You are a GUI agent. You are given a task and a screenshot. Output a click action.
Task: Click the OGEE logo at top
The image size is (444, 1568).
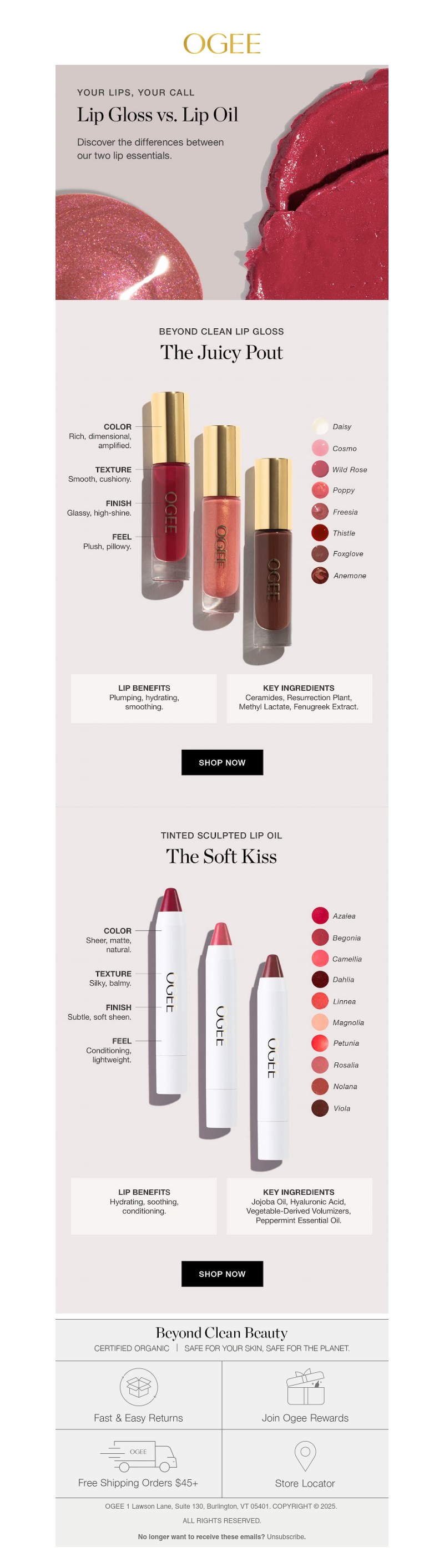coord(221,43)
